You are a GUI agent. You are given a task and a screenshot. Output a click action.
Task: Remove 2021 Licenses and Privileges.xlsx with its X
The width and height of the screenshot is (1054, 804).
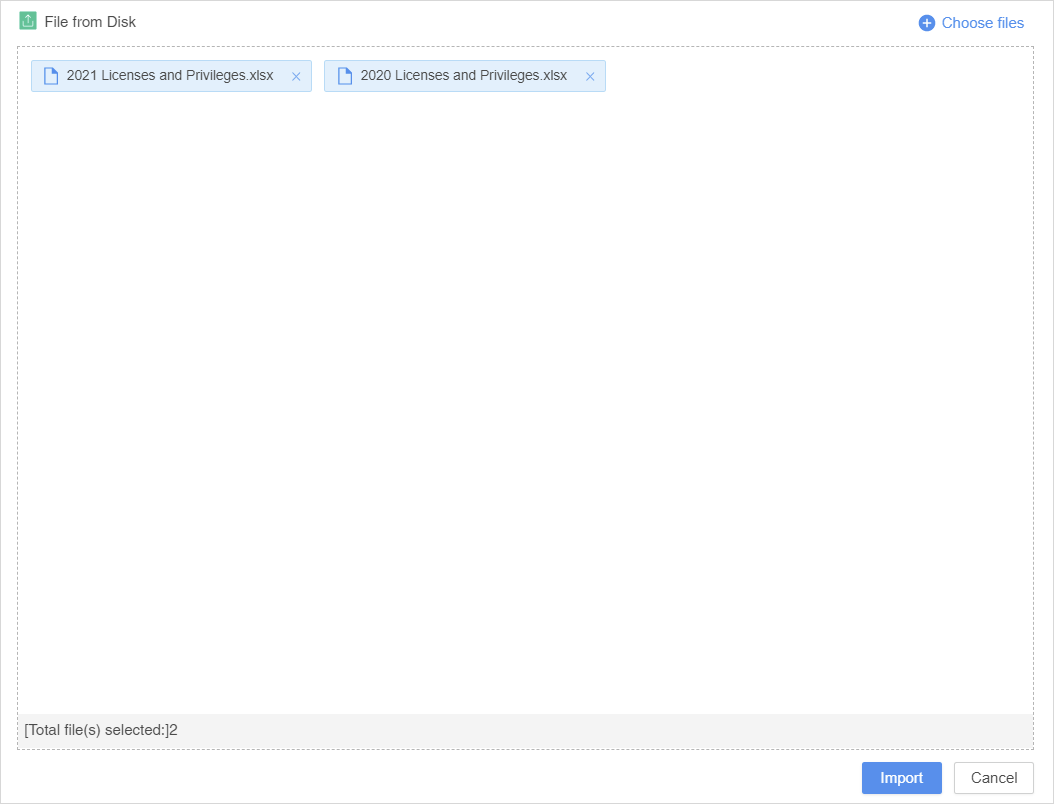pos(296,77)
